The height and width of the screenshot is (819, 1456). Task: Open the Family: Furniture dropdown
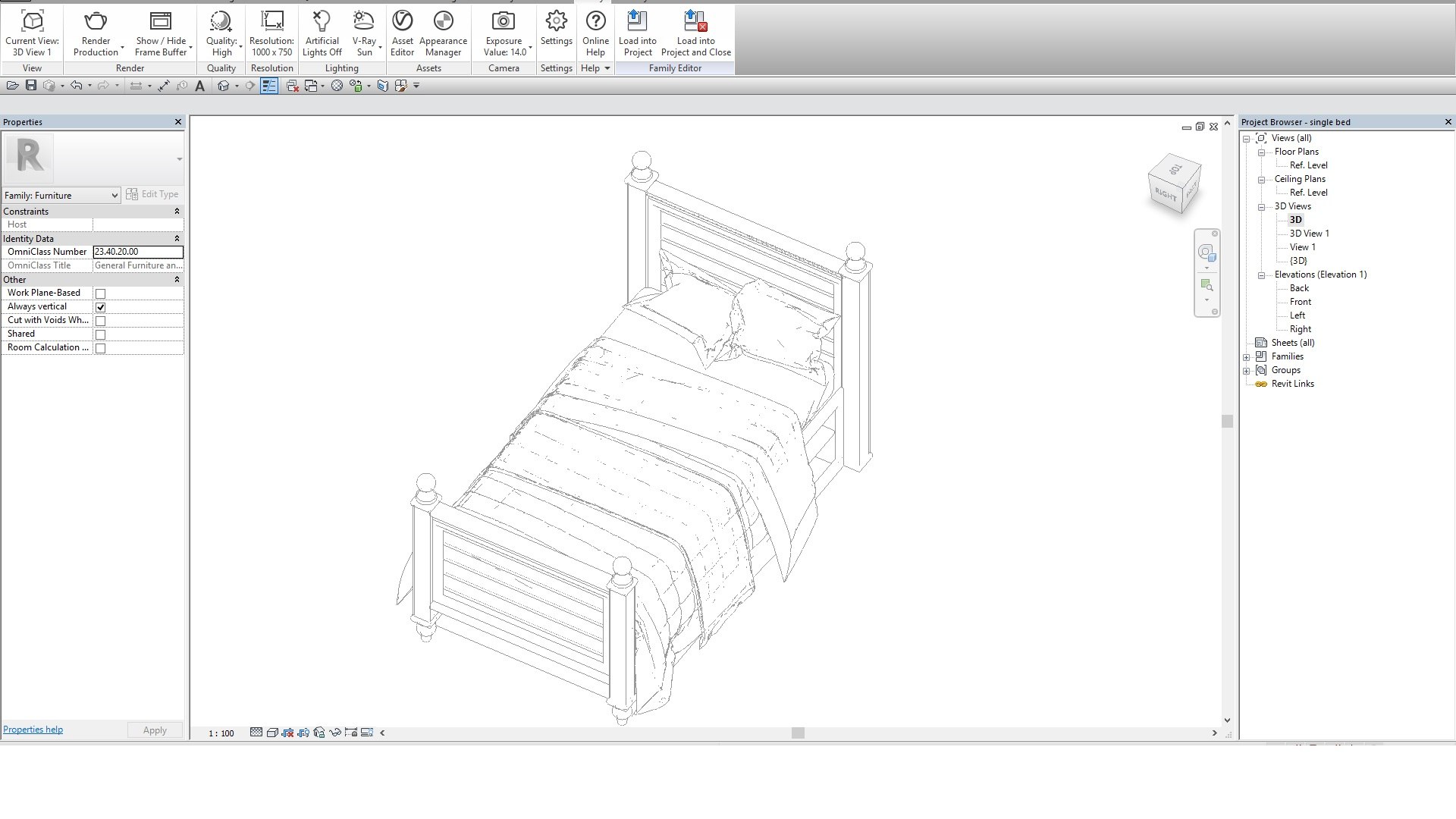click(x=61, y=196)
